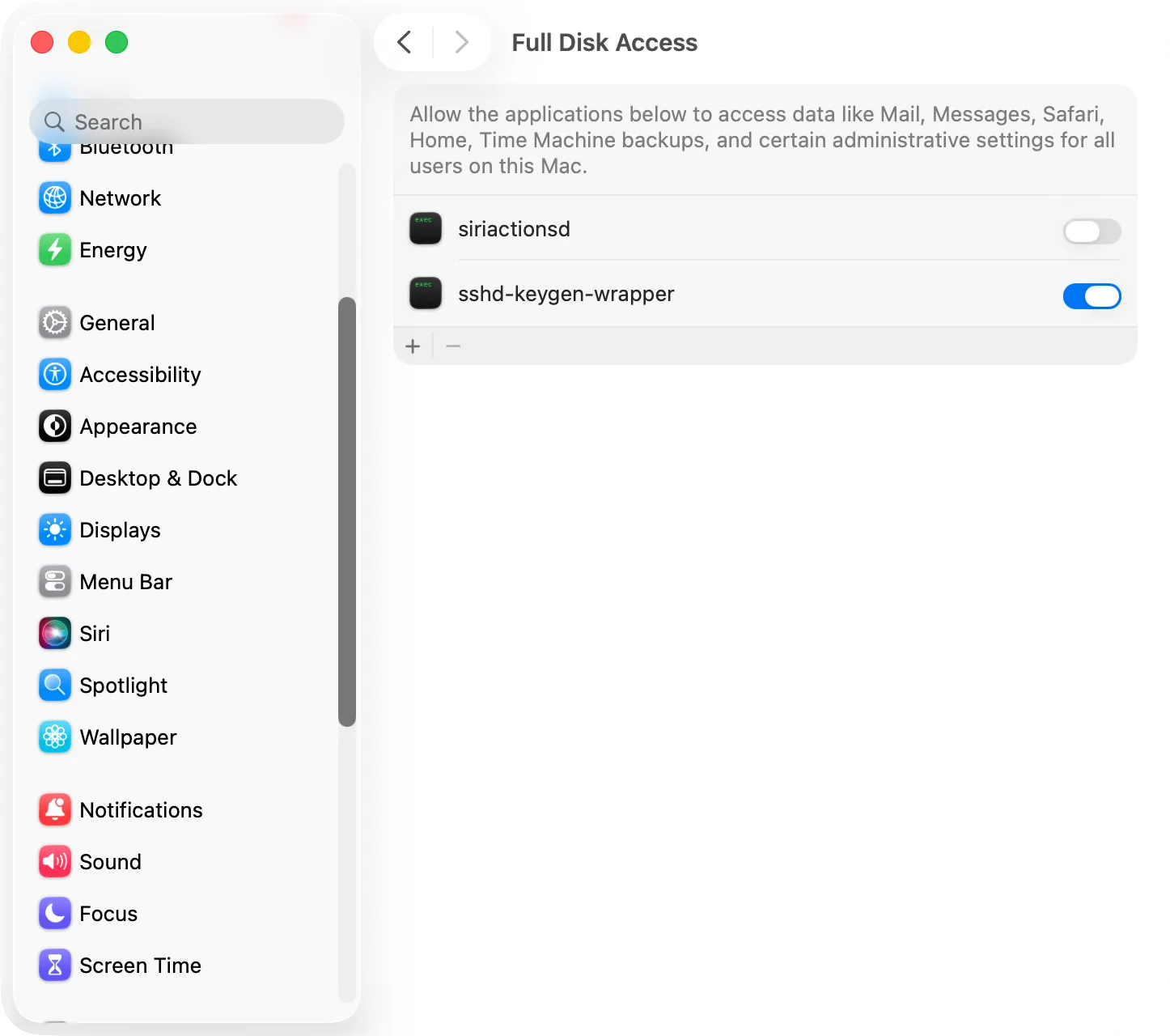Viewport: 1170px width, 1036px height.
Task: Open the Energy lightning icon
Action: click(55, 250)
